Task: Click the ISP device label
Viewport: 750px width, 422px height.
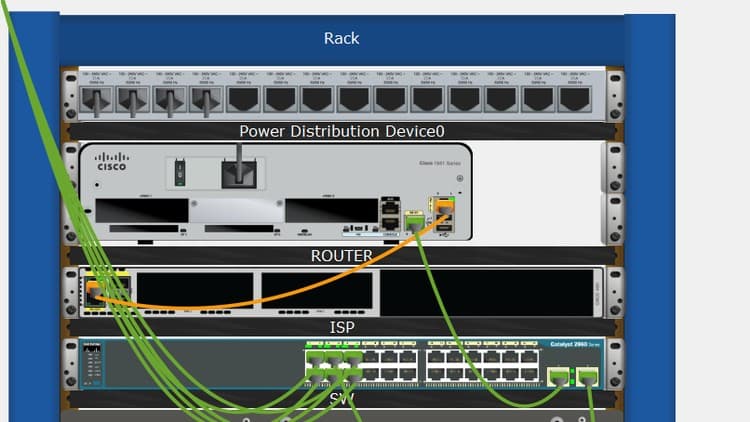Action: 342,327
